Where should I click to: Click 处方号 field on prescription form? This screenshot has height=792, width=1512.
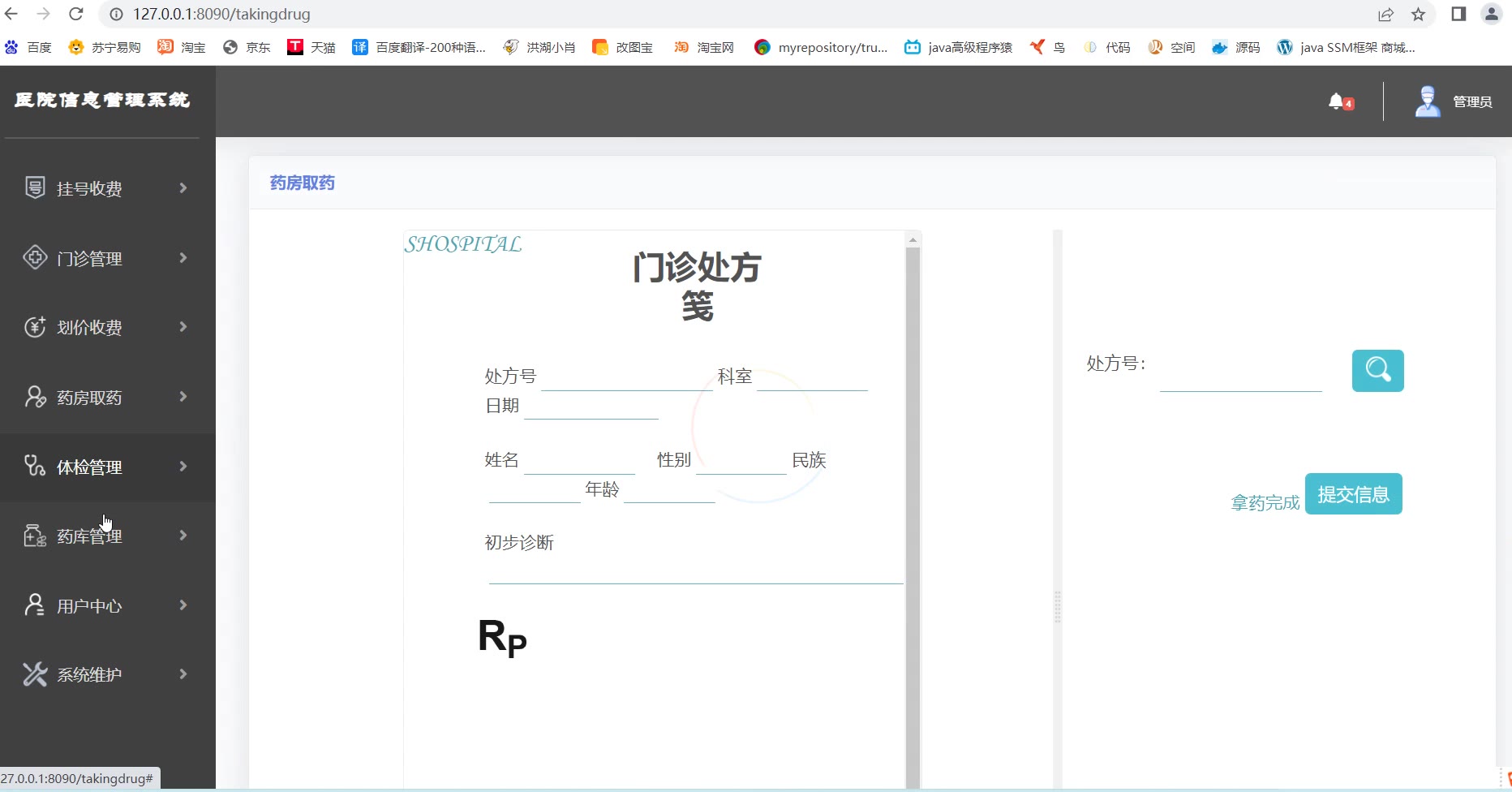point(626,377)
